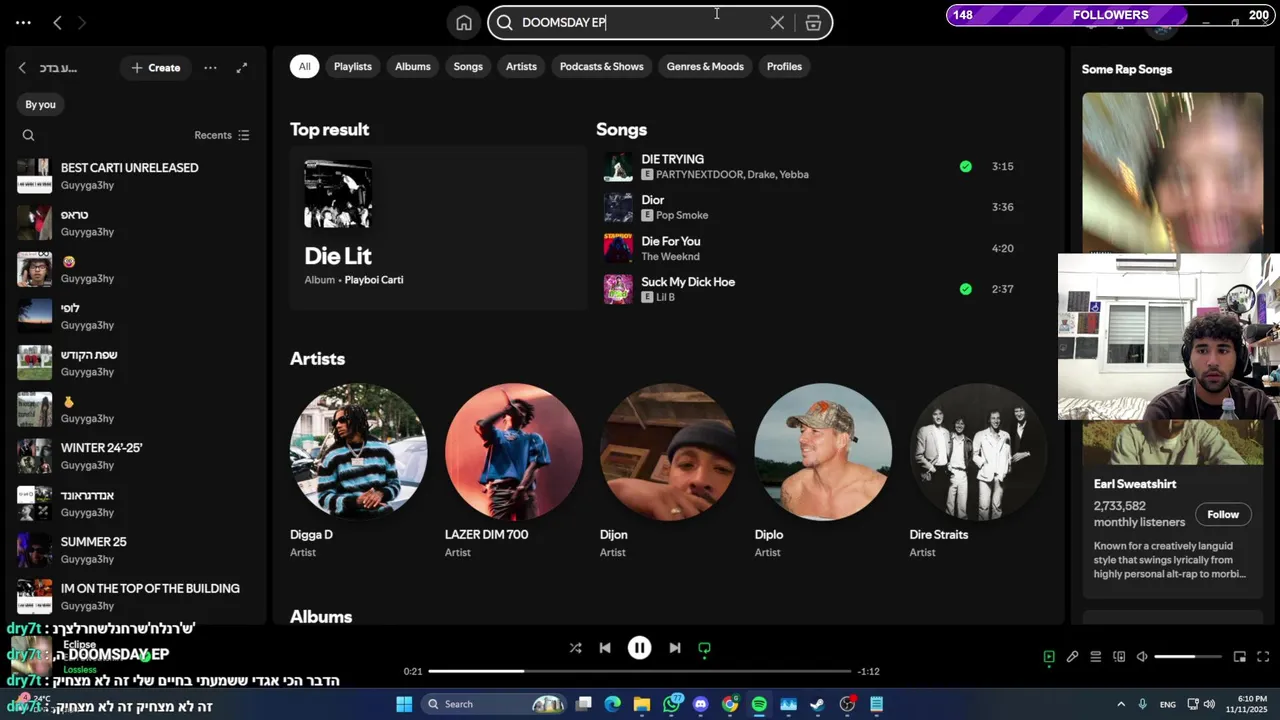
Task: Open SUMMER 25 playlist
Action: pos(136,550)
